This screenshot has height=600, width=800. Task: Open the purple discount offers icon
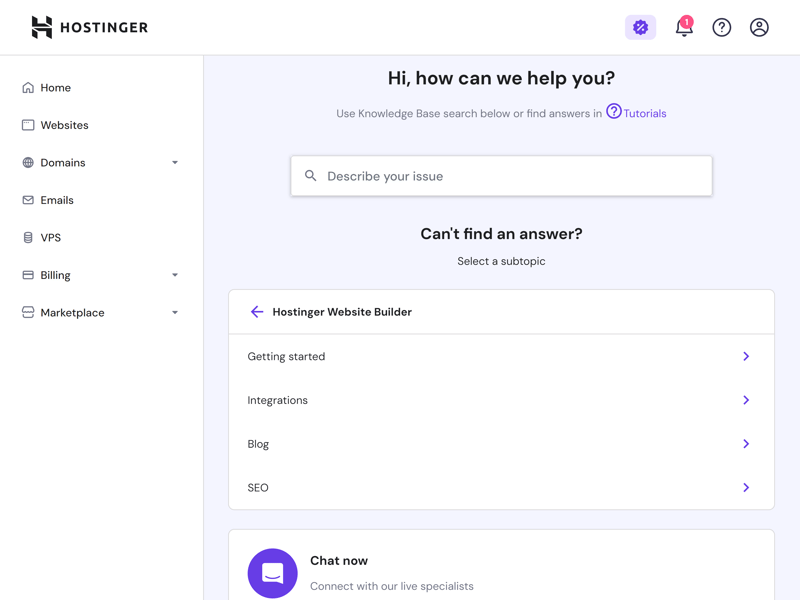pyautogui.click(x=640, y=27)
